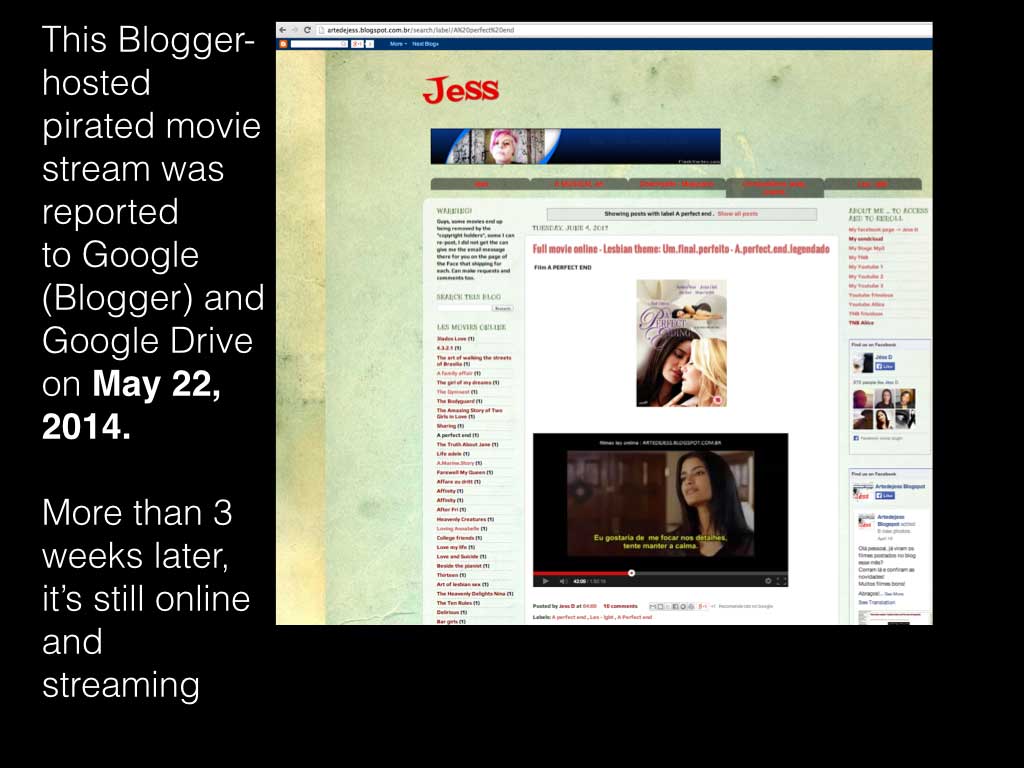Open the Full movie online post title
This screenshot has height=768, width=1024.
coord(680,249)
